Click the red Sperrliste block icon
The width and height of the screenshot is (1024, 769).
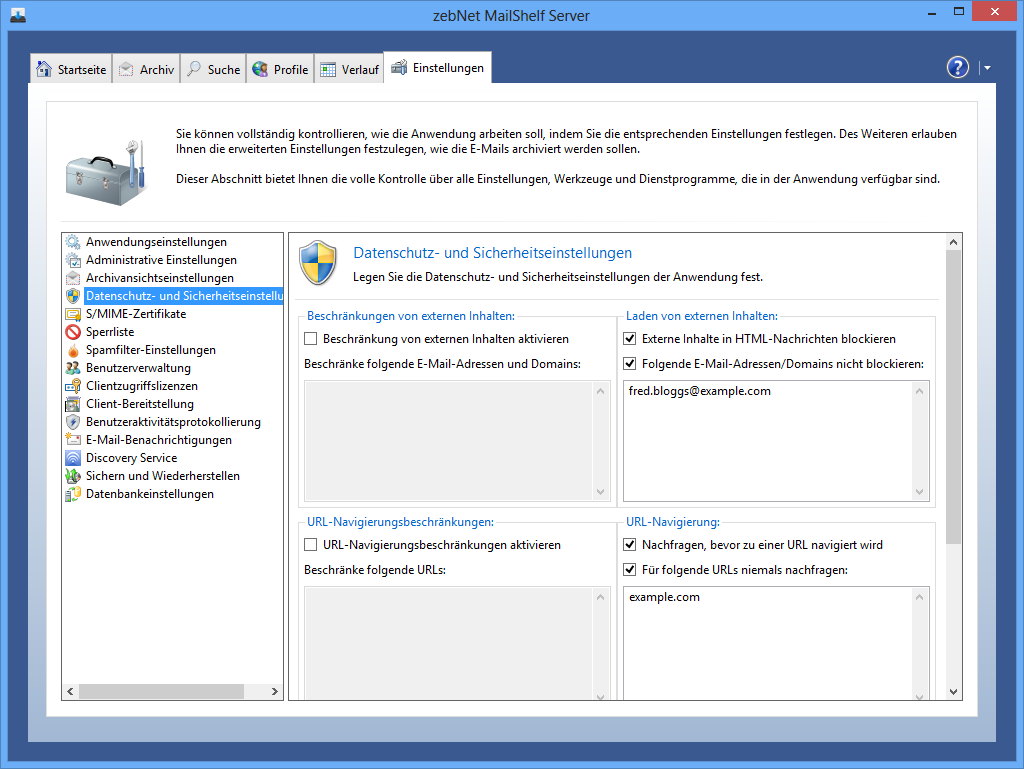tap(73, 332)
